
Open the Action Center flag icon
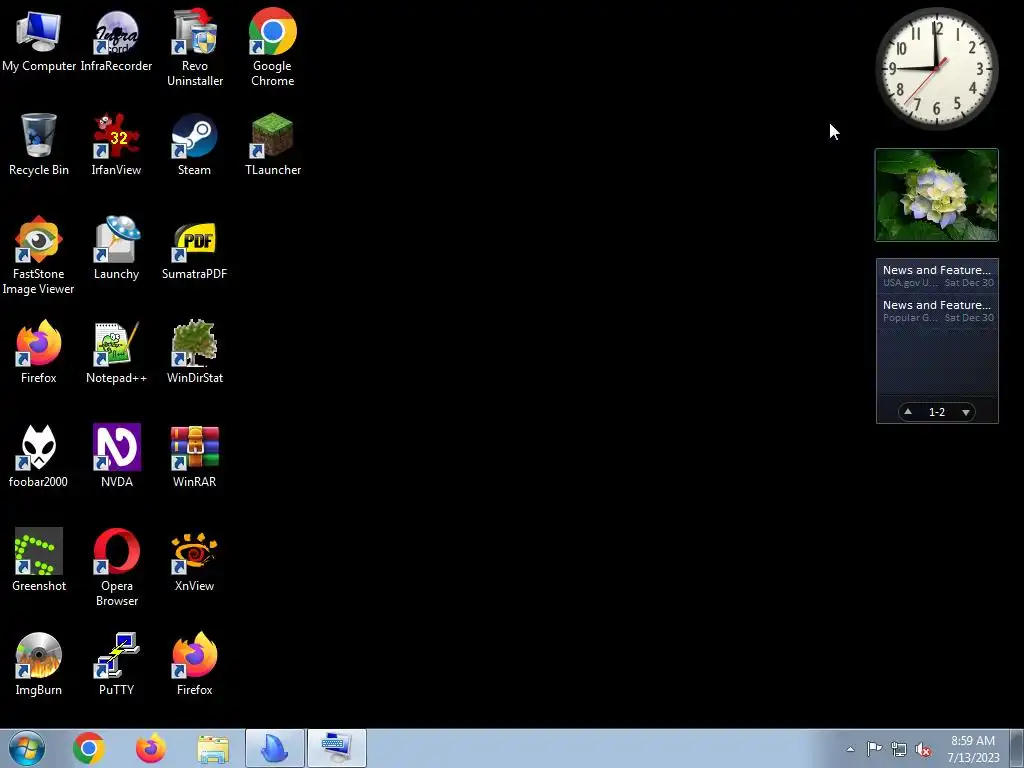tap(874, 749)
